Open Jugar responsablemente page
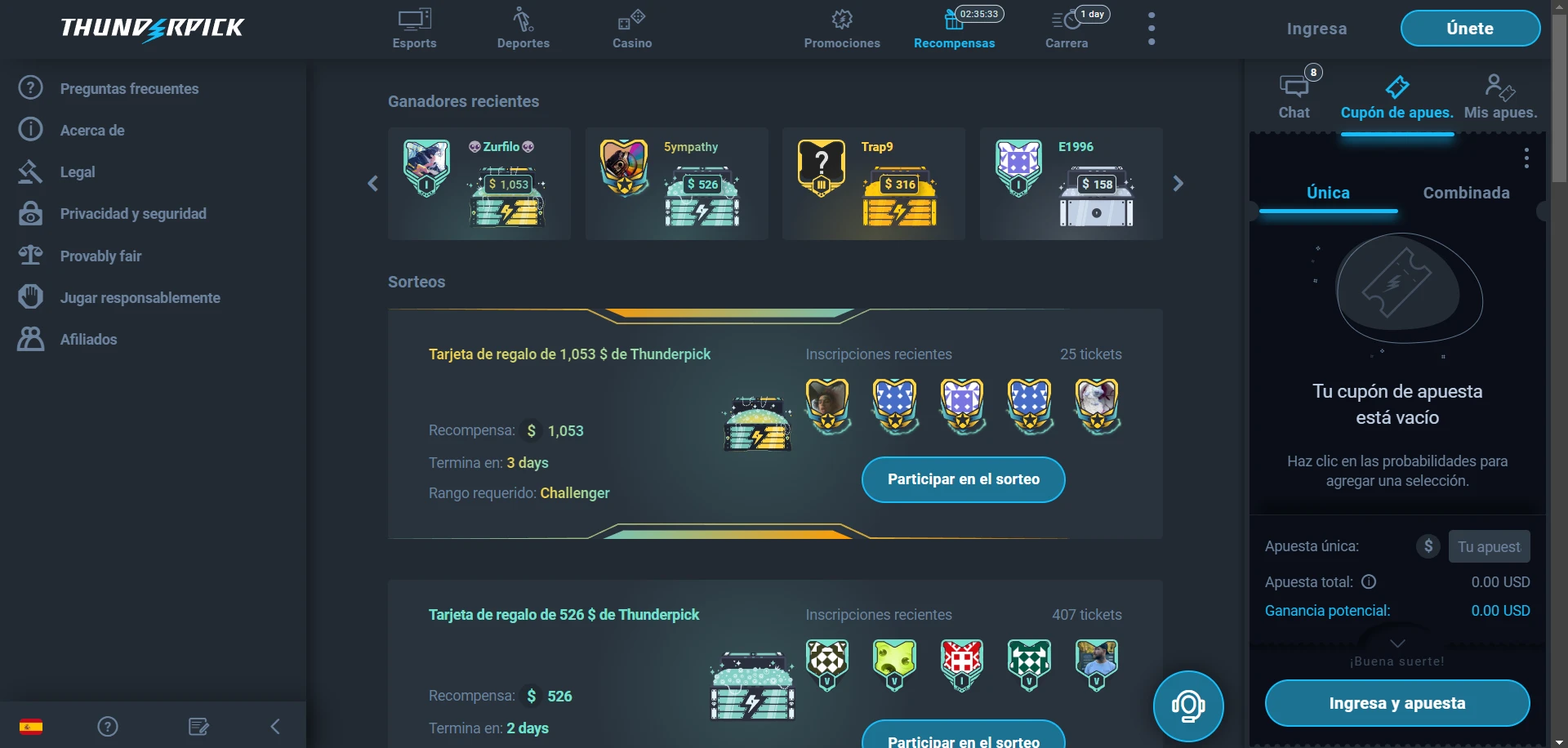The height and width of the screenshot is (748, 1568). tap(140, 297)
